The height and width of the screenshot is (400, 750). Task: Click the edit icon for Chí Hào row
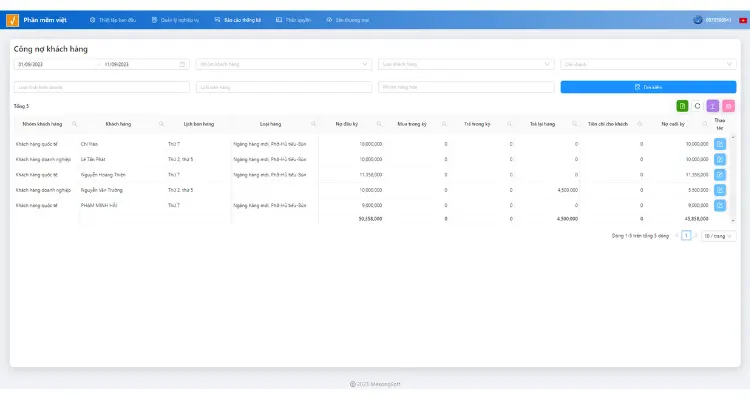tap(719, 144)
